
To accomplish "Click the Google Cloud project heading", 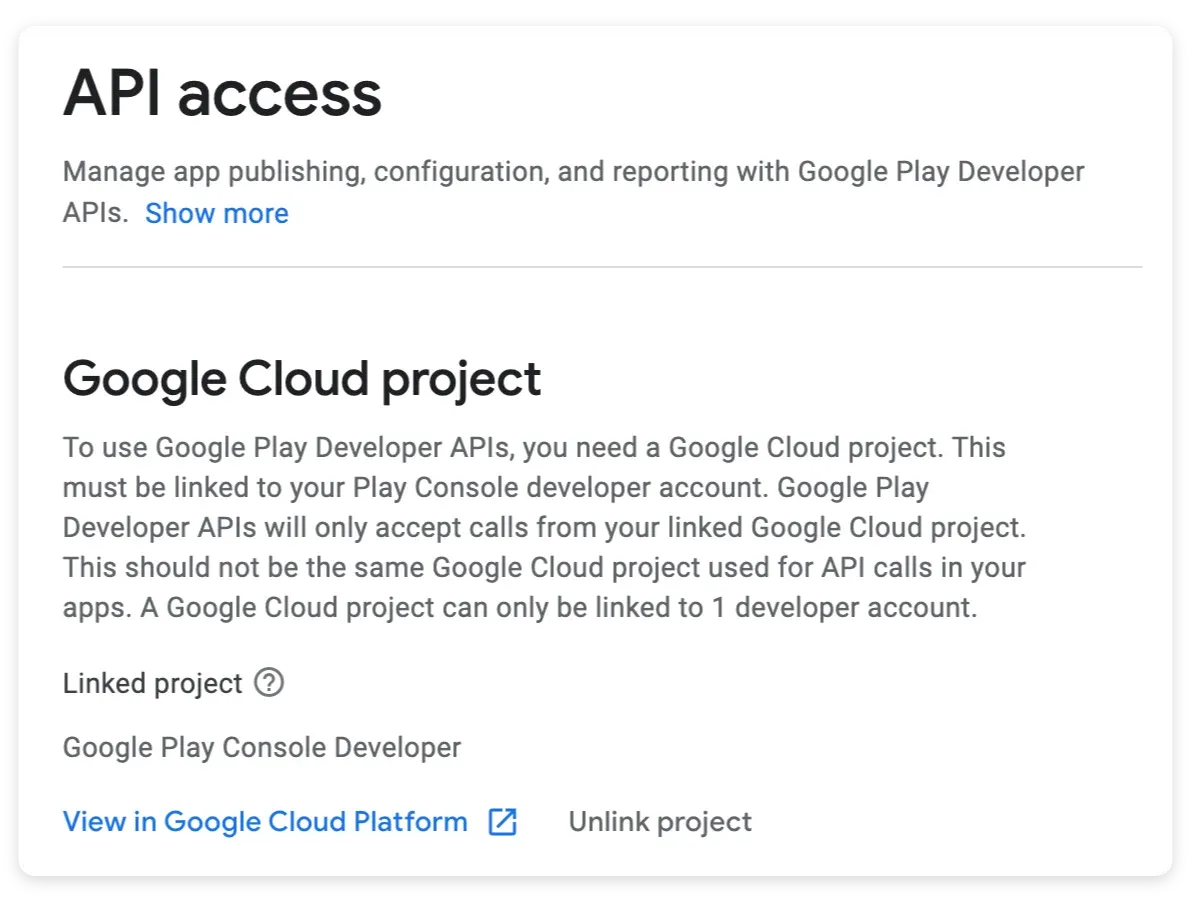I will click(x=302, y=379).
